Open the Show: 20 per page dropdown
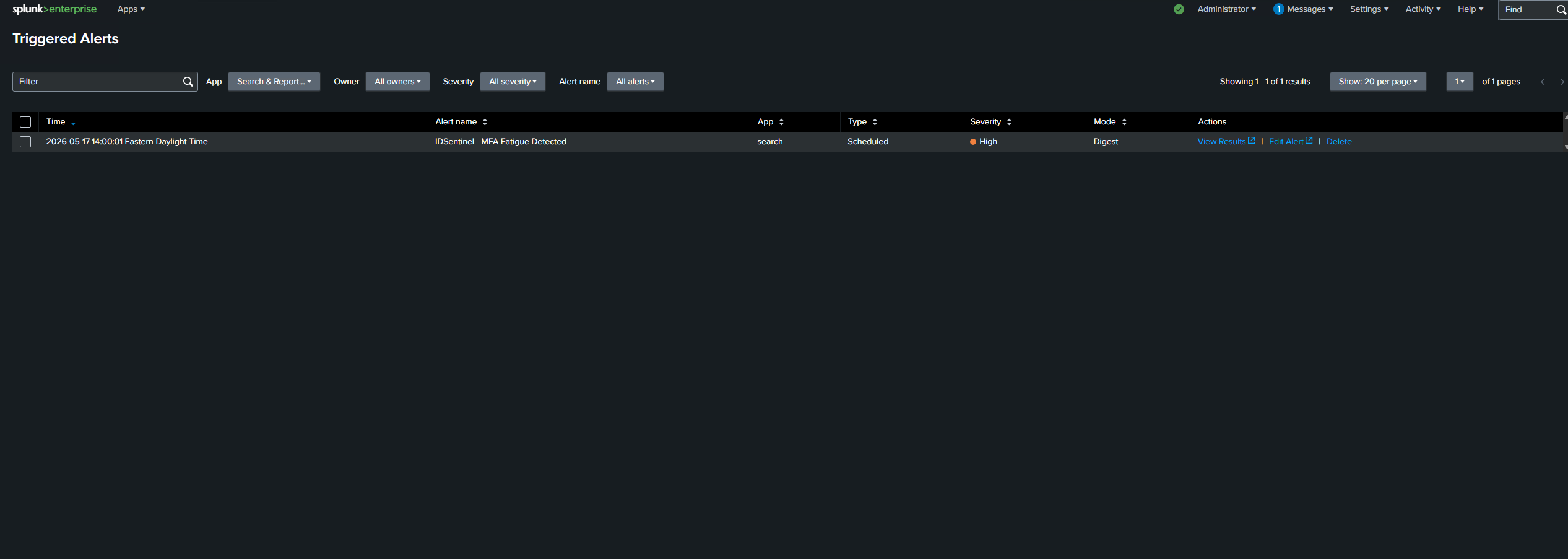Image resolution: width=1568 pixels, height=559 pixels. pyautogui.click(x=1378, y=82)
